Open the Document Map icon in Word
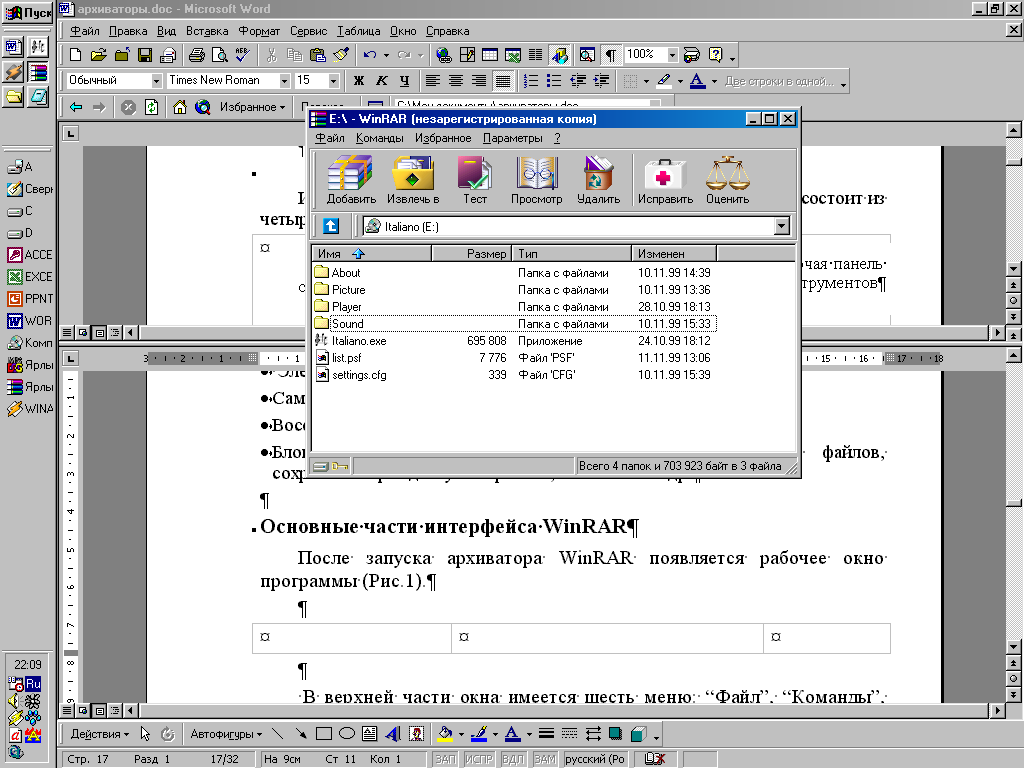Viewport: 1024px width, 768px height. [x=587, y=55]
